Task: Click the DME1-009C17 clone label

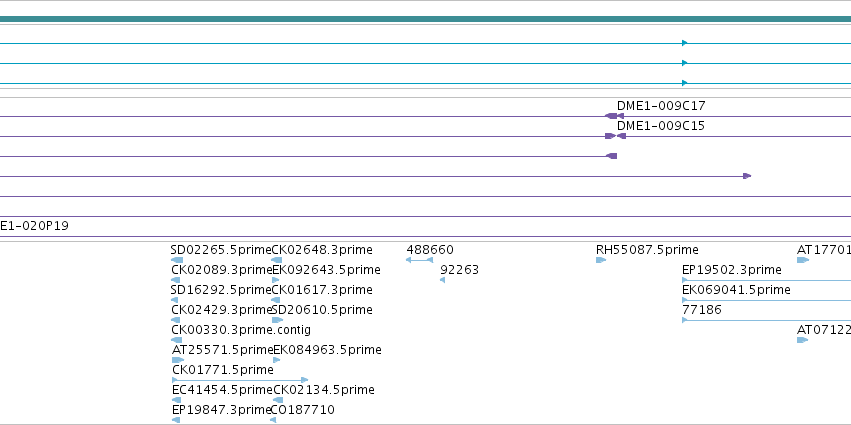Action: pos(661,106)
